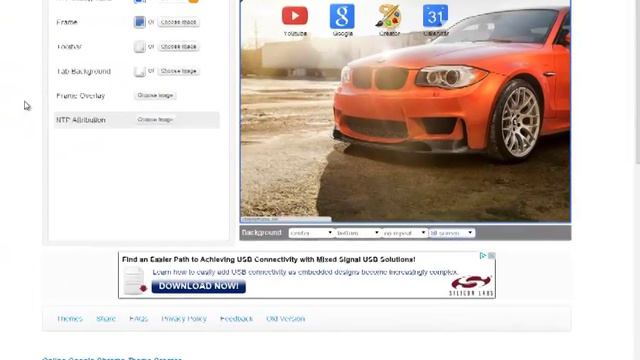Close the ad with its X icon
Image resolution: width=640 pixels, height=360 pixels.
click(x=491, y=256)
